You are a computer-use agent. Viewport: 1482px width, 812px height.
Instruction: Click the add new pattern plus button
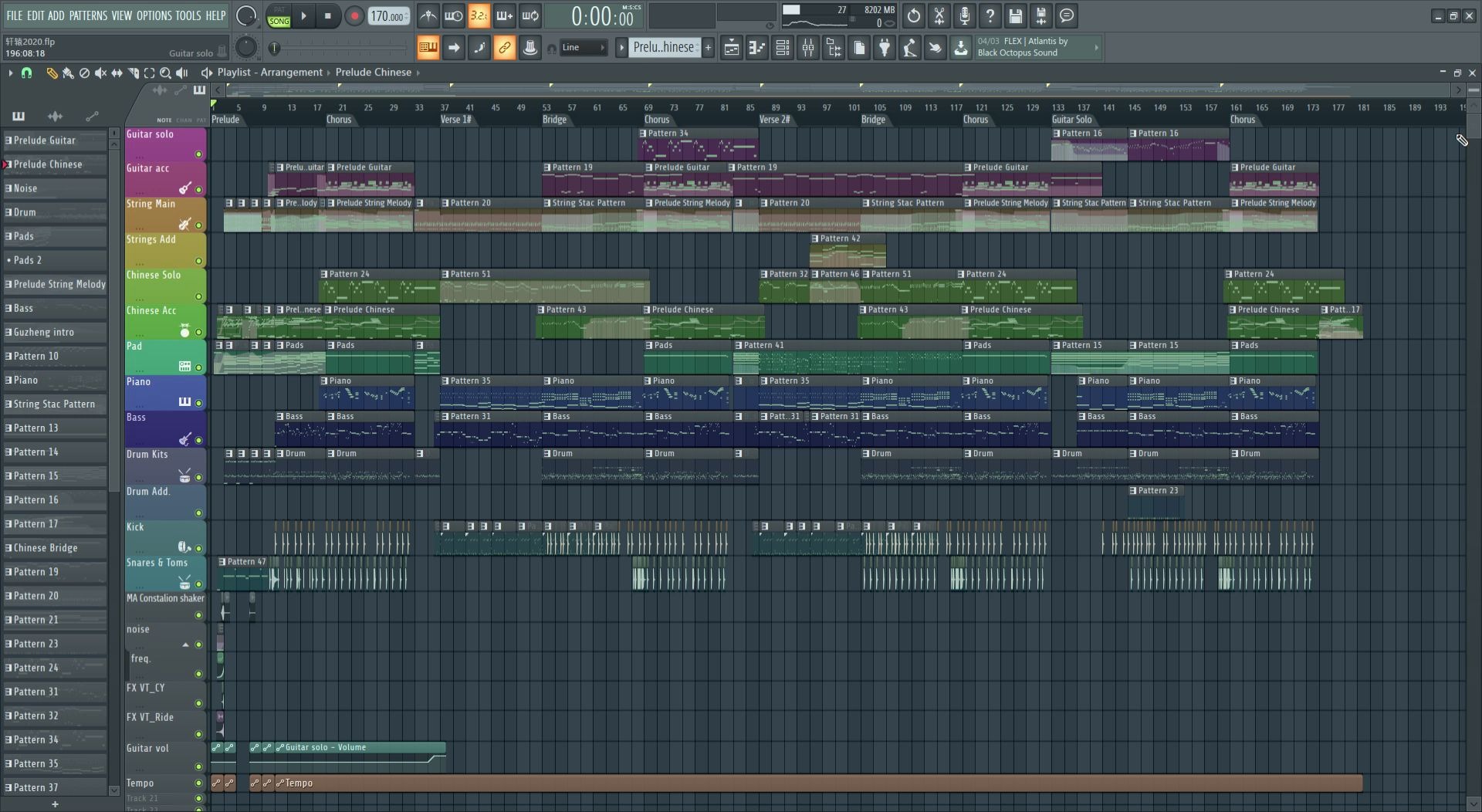click(x=708, y=48)
